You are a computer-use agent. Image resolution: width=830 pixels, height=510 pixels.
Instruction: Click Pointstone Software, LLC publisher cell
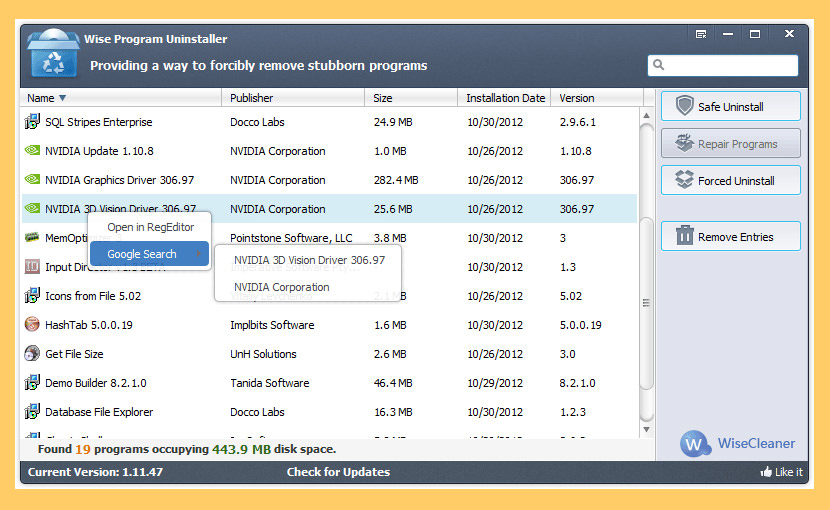(291, 238)
